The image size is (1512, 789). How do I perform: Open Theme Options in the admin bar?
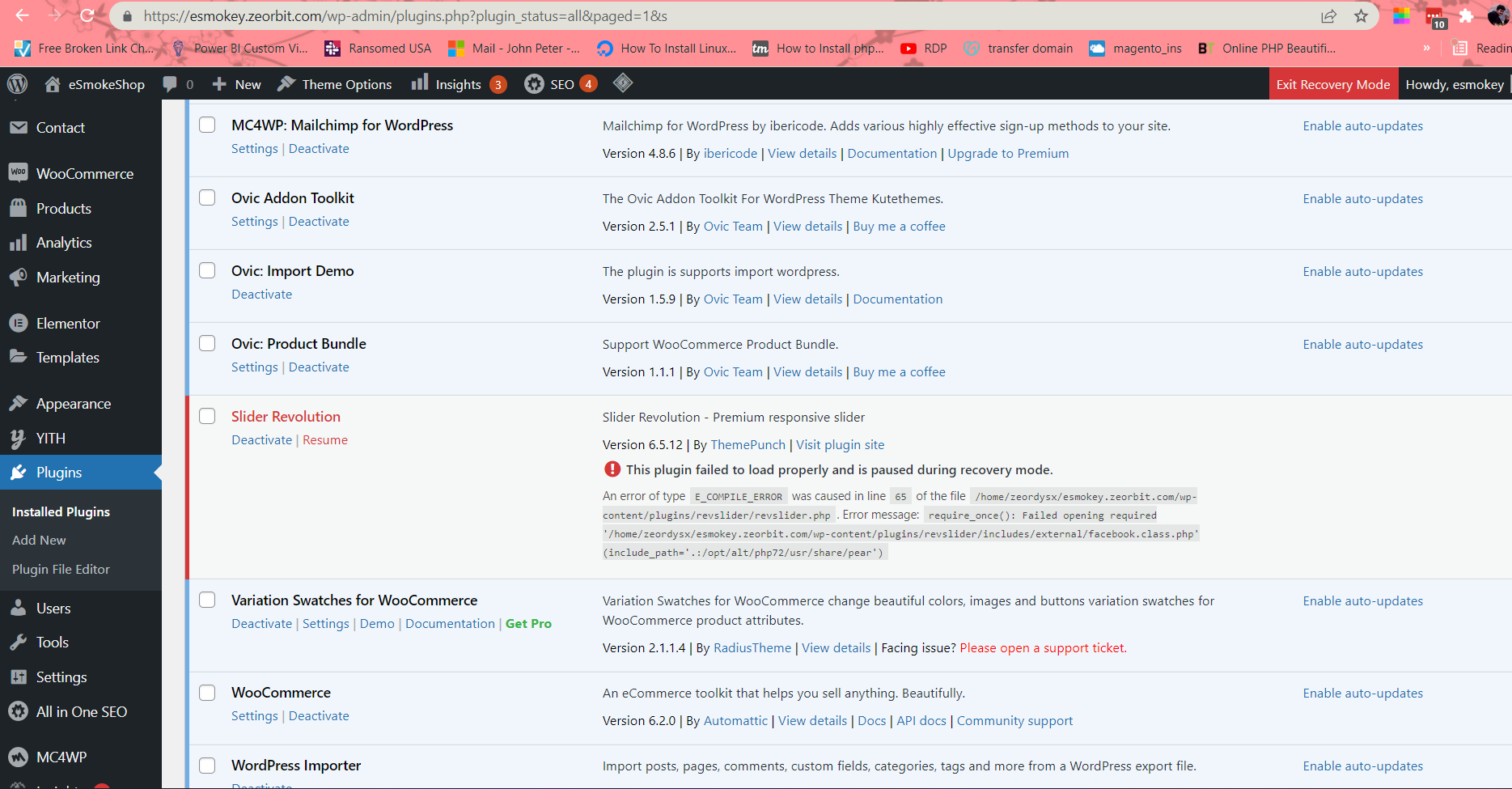tap(335, 84)
